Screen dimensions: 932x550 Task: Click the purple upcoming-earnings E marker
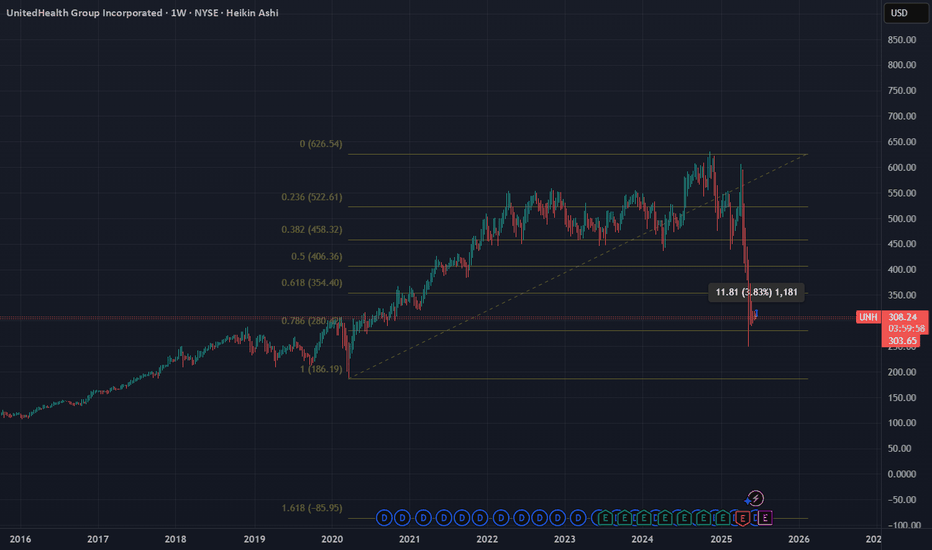(765, 518)
